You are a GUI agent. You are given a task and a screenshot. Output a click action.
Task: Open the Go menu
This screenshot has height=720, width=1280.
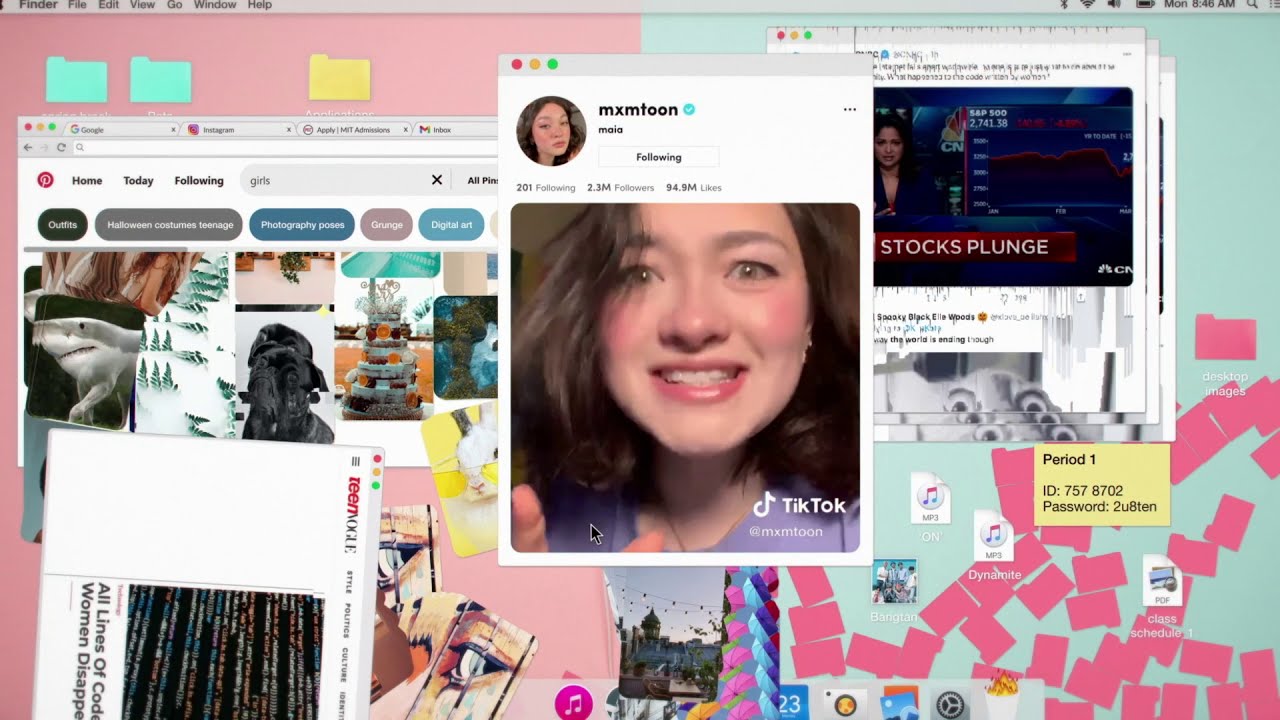[174, 5]
